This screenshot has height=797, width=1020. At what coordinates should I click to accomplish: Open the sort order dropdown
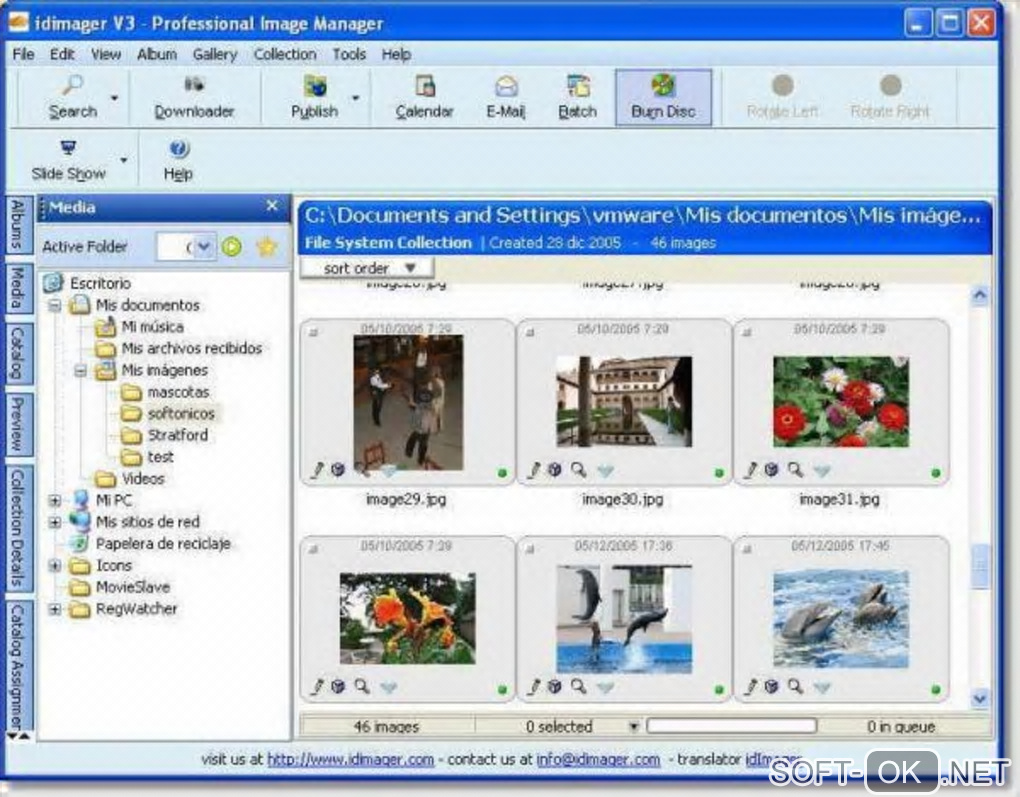point(368,268)
